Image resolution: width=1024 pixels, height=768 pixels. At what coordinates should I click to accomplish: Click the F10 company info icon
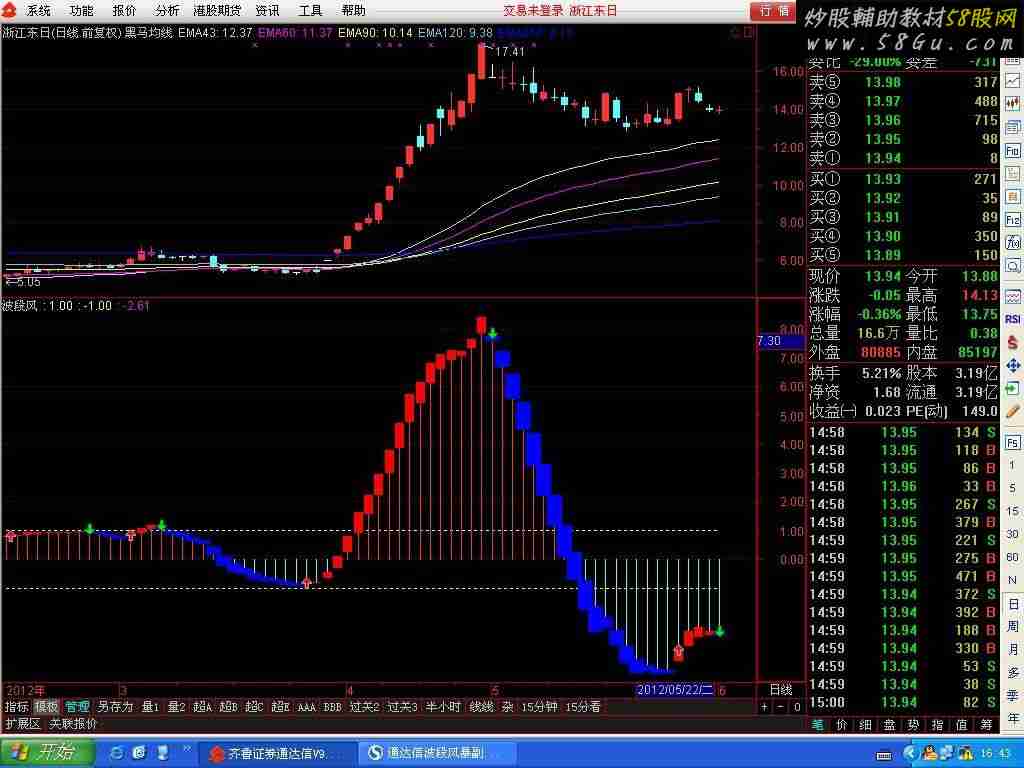pyautogui.click(x=1013, y=150)
